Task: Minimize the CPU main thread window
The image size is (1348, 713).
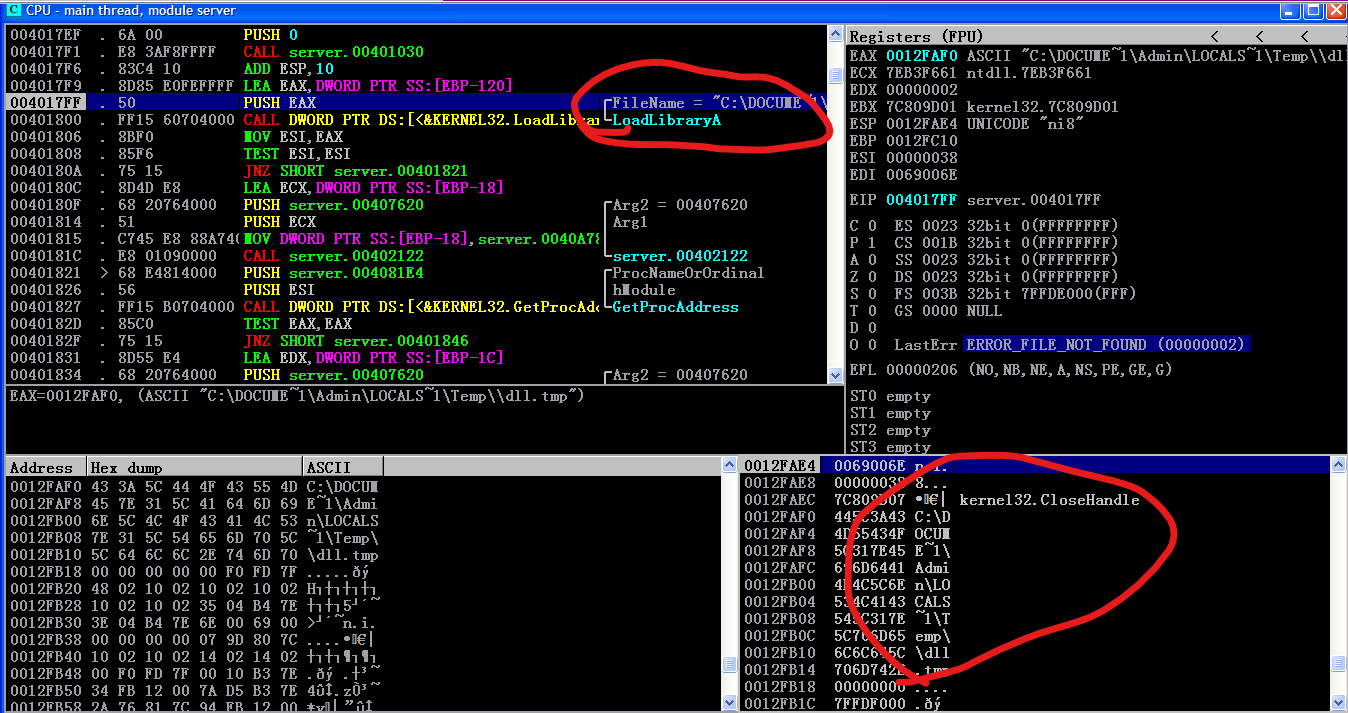Action: 1291,10
